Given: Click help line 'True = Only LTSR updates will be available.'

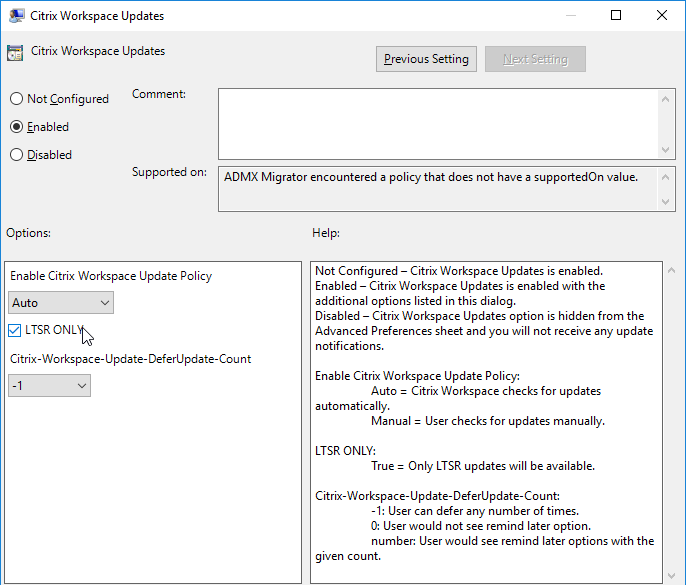Looking at the screenshot, I should pyautogui.click(x=483, y=466).
